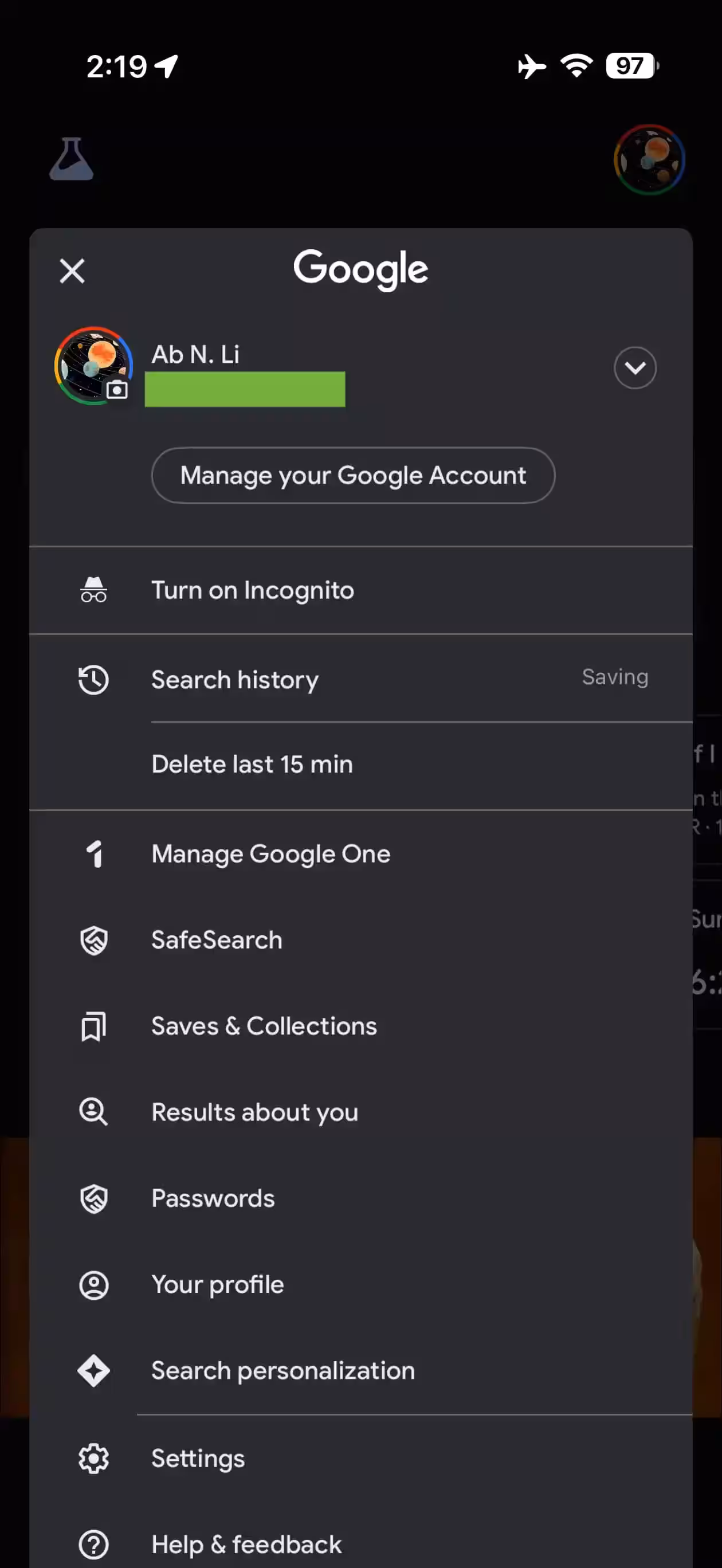The image size is (722, 1568).
Task: Click Manage your Google Account button
Action: pyautogui.click(x=353, y=476)
